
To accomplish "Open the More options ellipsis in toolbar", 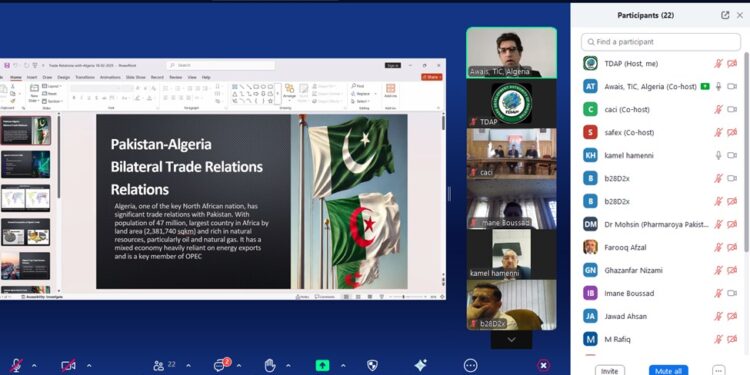I will tap(470, 366).
